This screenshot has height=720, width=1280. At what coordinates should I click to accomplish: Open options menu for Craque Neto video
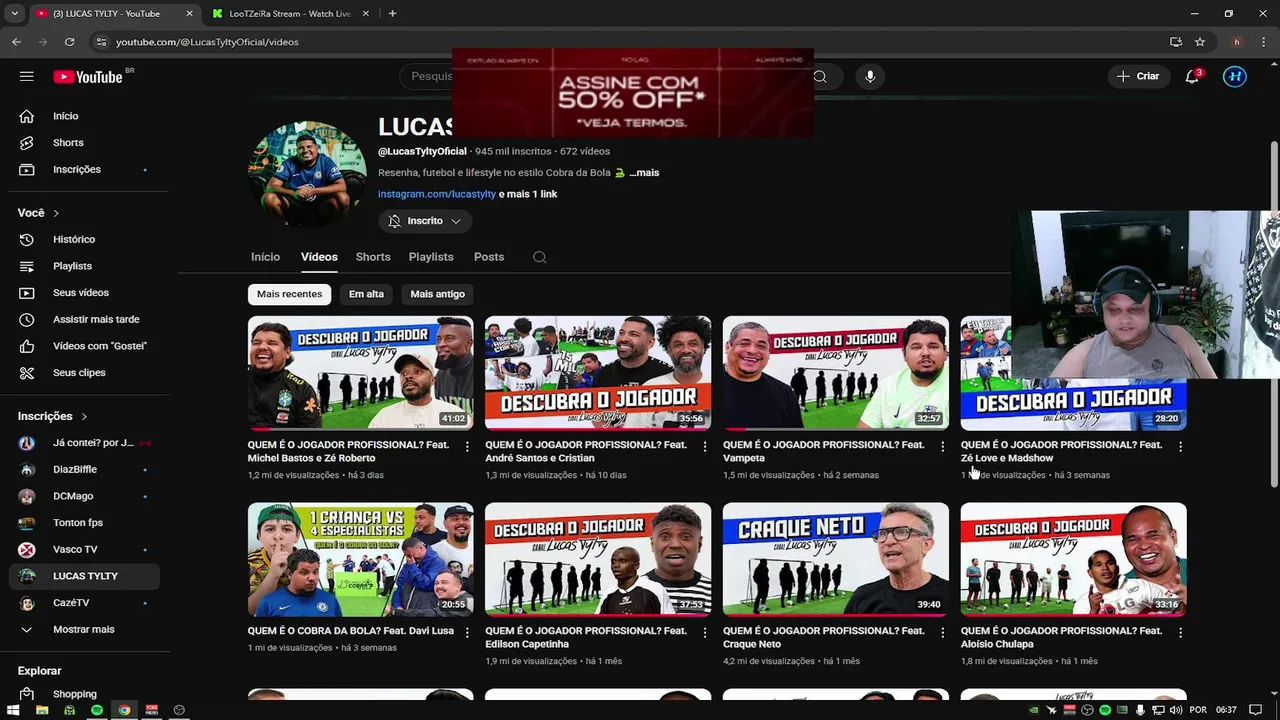(x=942, y=633)
